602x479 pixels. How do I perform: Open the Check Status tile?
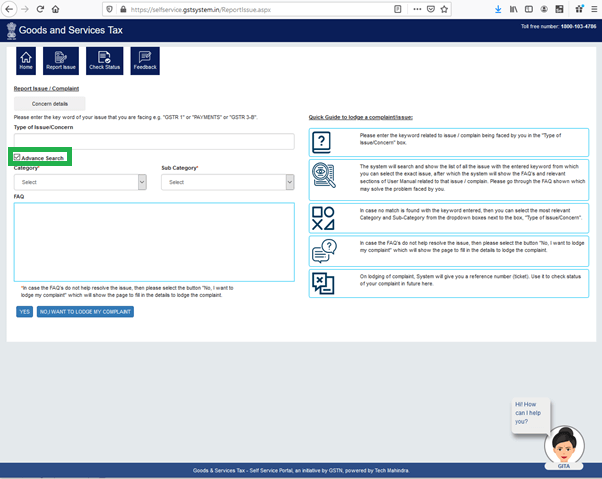(x=104, y=61)
